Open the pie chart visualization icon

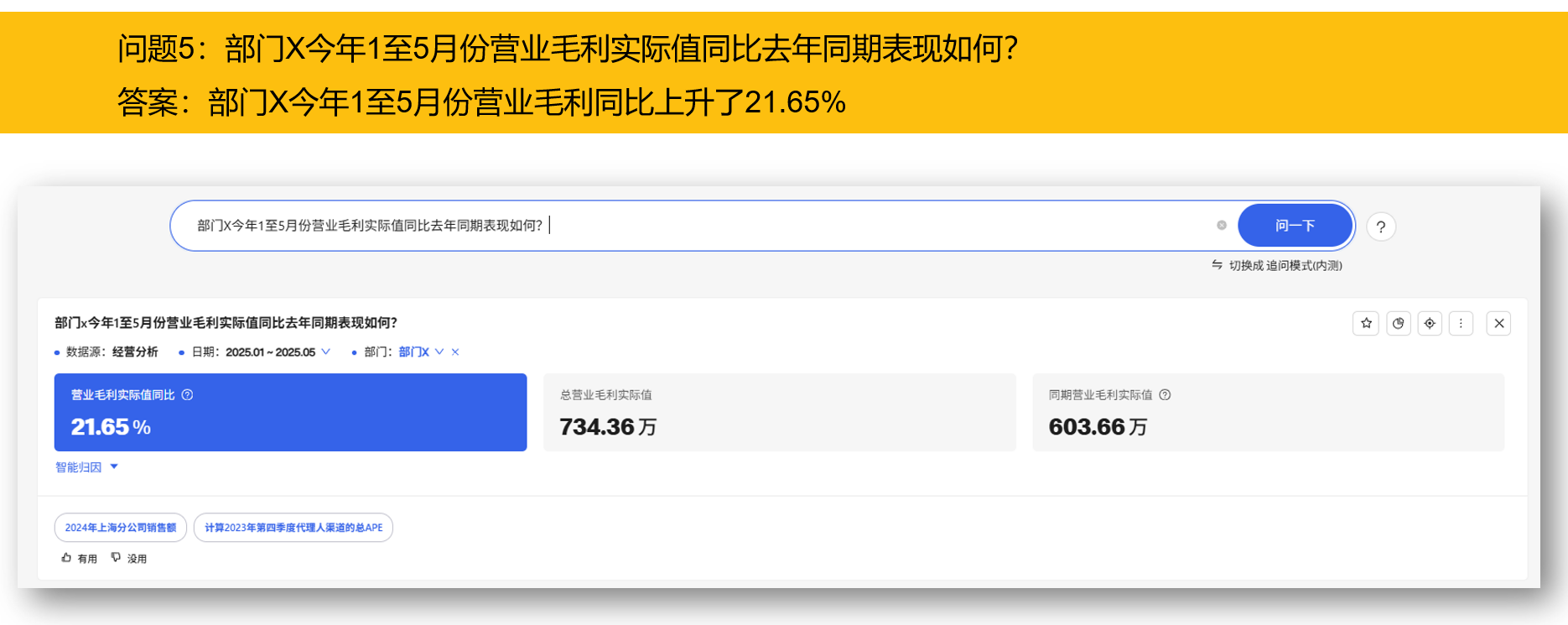tap(1398, 323)
